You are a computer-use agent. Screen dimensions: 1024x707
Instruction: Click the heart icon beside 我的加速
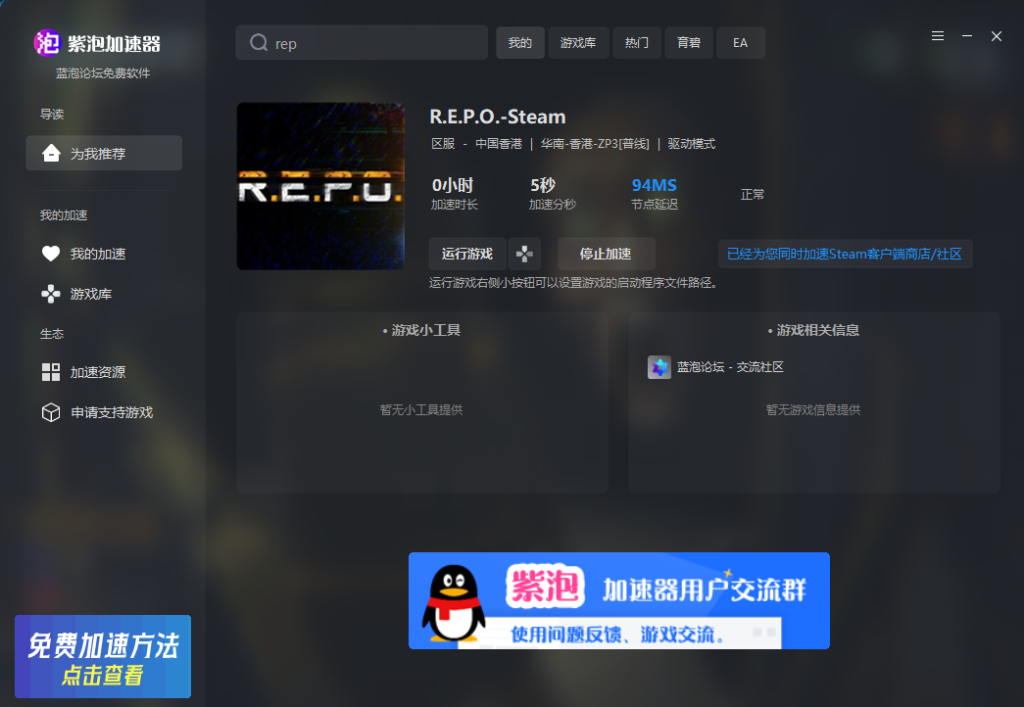pos(51,253)
